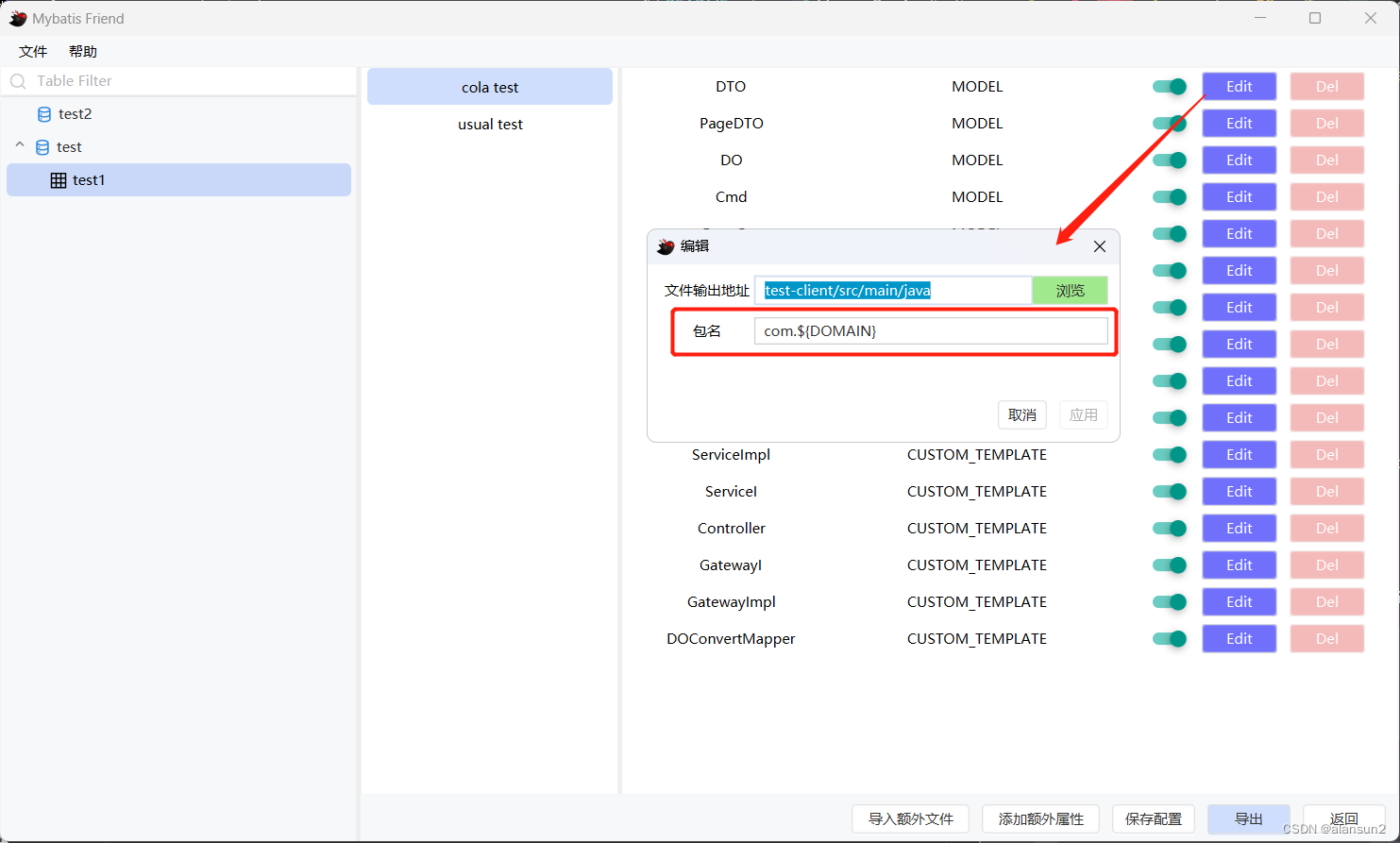Click CUSTOM_TEMPLATE in the Controller row
Viewport: 1400px width, 843px height.
[977, 529]
